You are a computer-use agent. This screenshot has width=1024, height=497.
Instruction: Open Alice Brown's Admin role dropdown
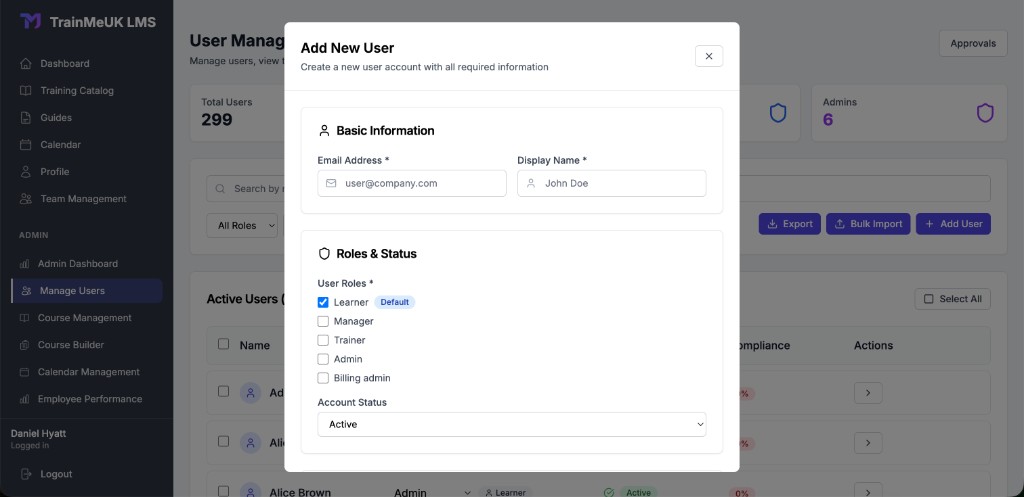[x=432, y=492]
